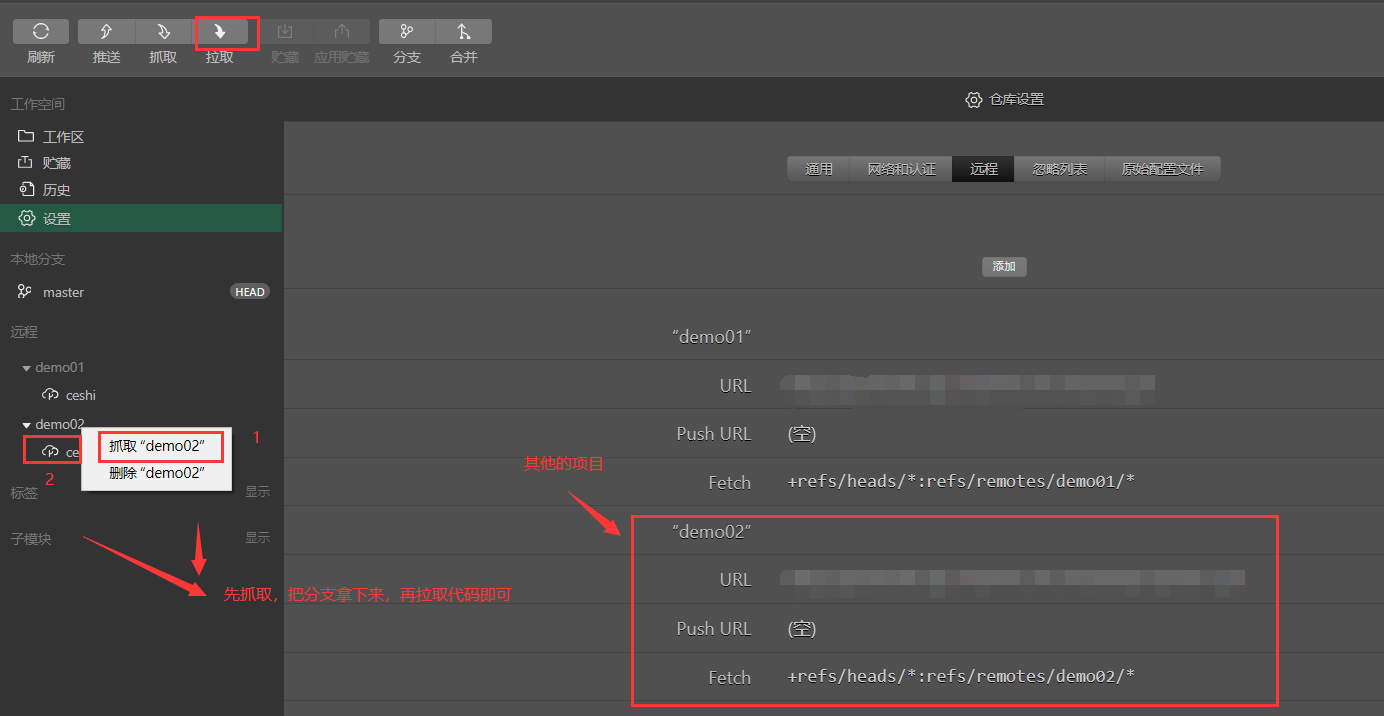Click the "demo02" remote heading
Screen dimensions: 1384x716
pyautogui.click(x=711, y=532)
